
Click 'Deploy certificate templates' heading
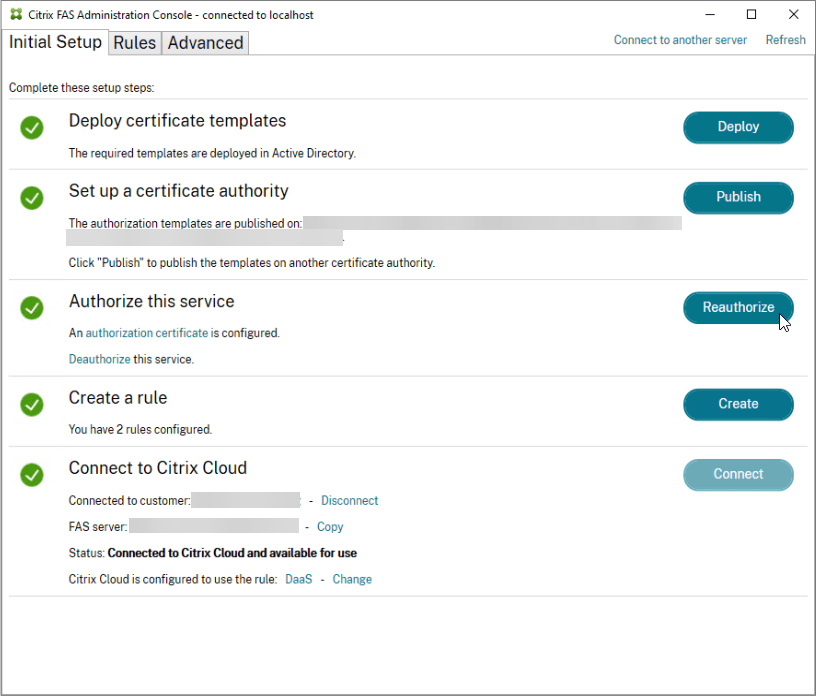pyautogui.click(x=177, y=121)
